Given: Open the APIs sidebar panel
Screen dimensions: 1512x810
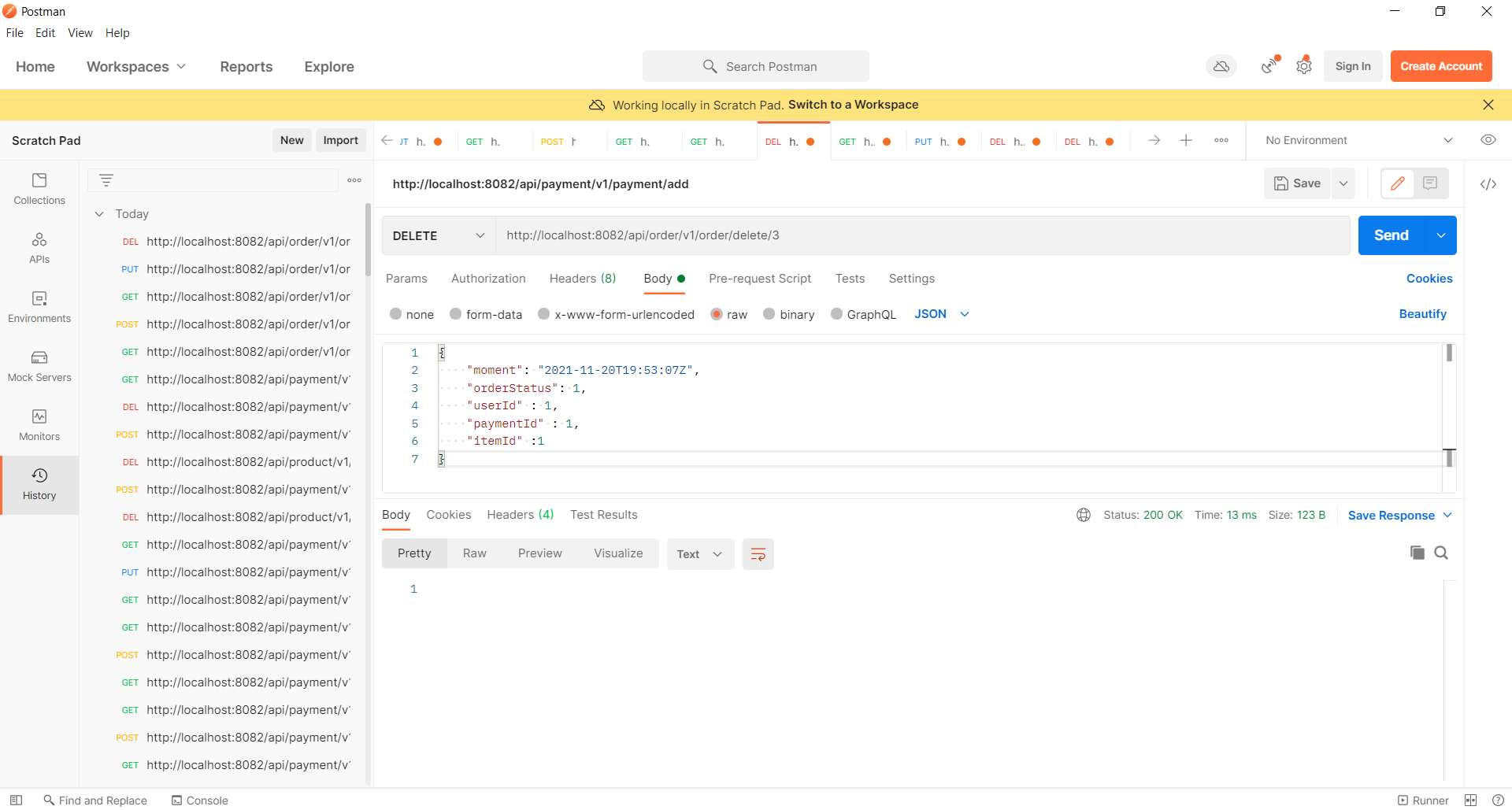Looking at the screenshot, I should tap(39, 248).
